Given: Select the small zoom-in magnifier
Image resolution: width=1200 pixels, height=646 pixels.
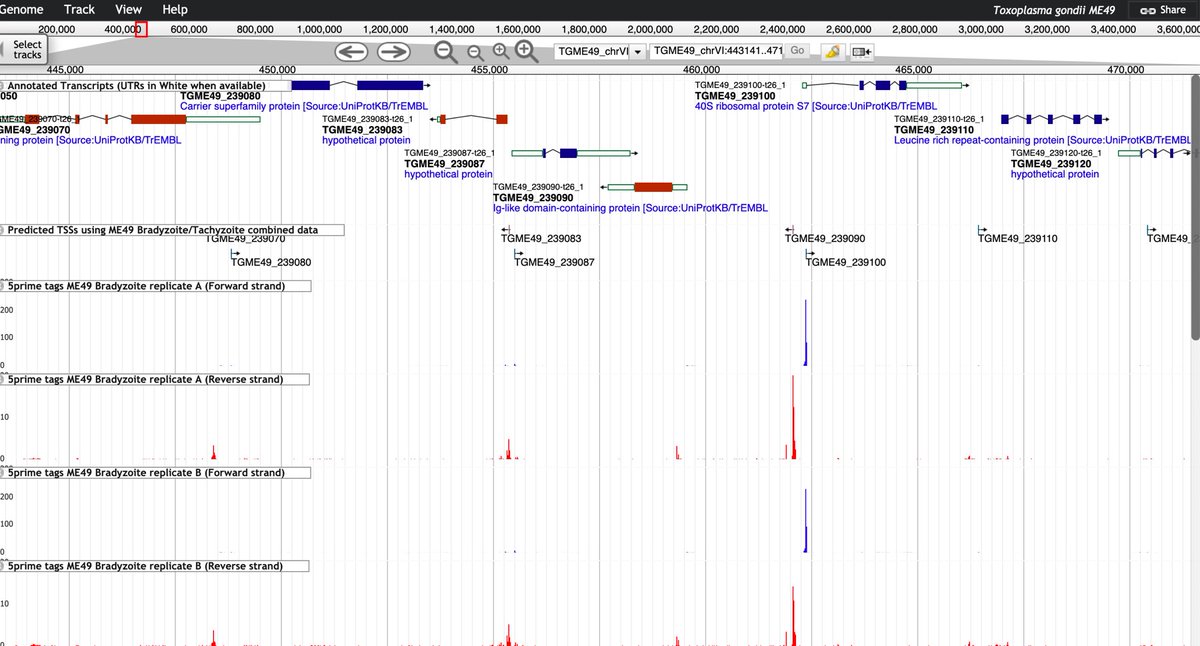Looking at the screenshot, I should (499, 52).
